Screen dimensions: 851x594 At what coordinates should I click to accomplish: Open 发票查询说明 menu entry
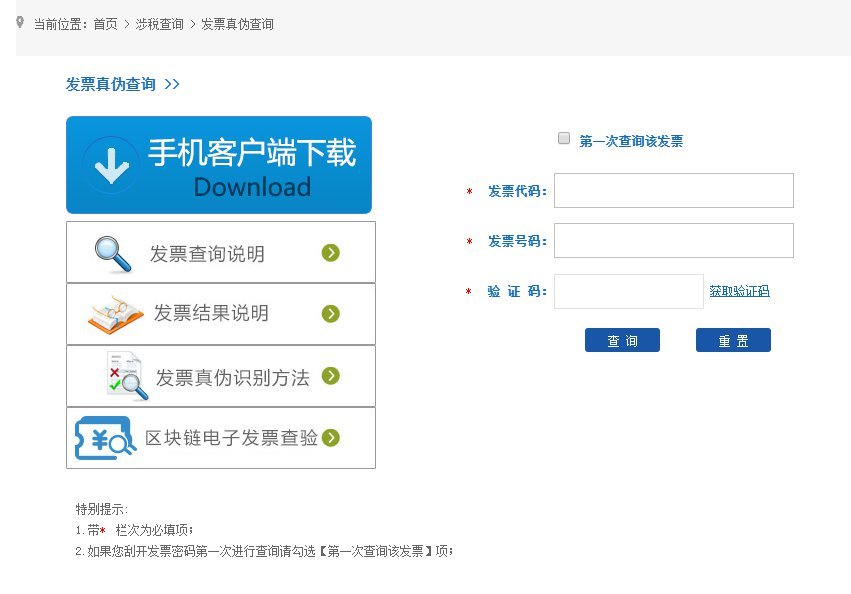221,252
